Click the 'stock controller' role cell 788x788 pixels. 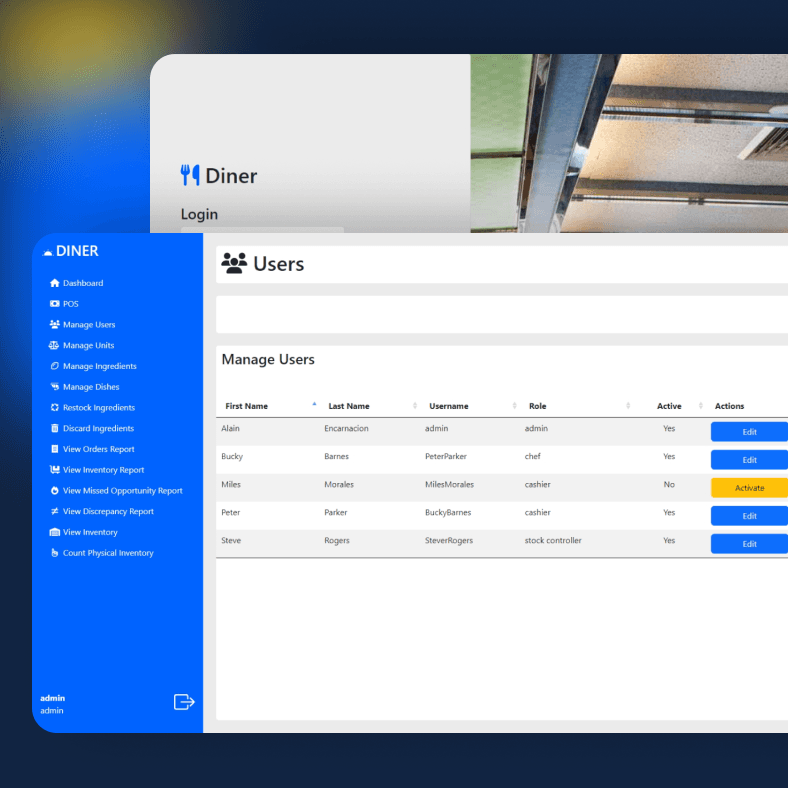pyautogui.click(x=553, y=540)
